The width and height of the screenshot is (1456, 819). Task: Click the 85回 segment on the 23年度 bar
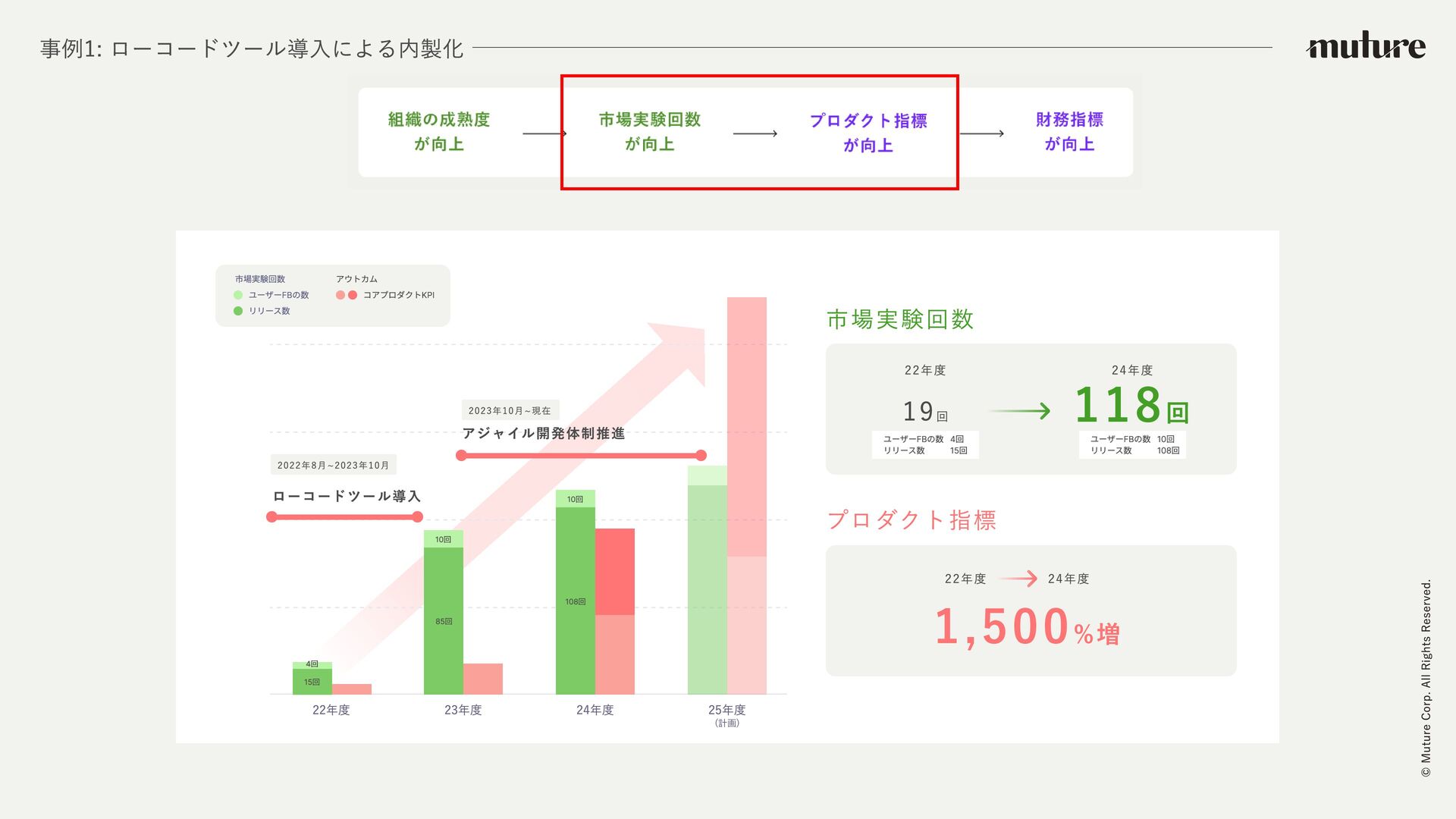pos(444,621)
